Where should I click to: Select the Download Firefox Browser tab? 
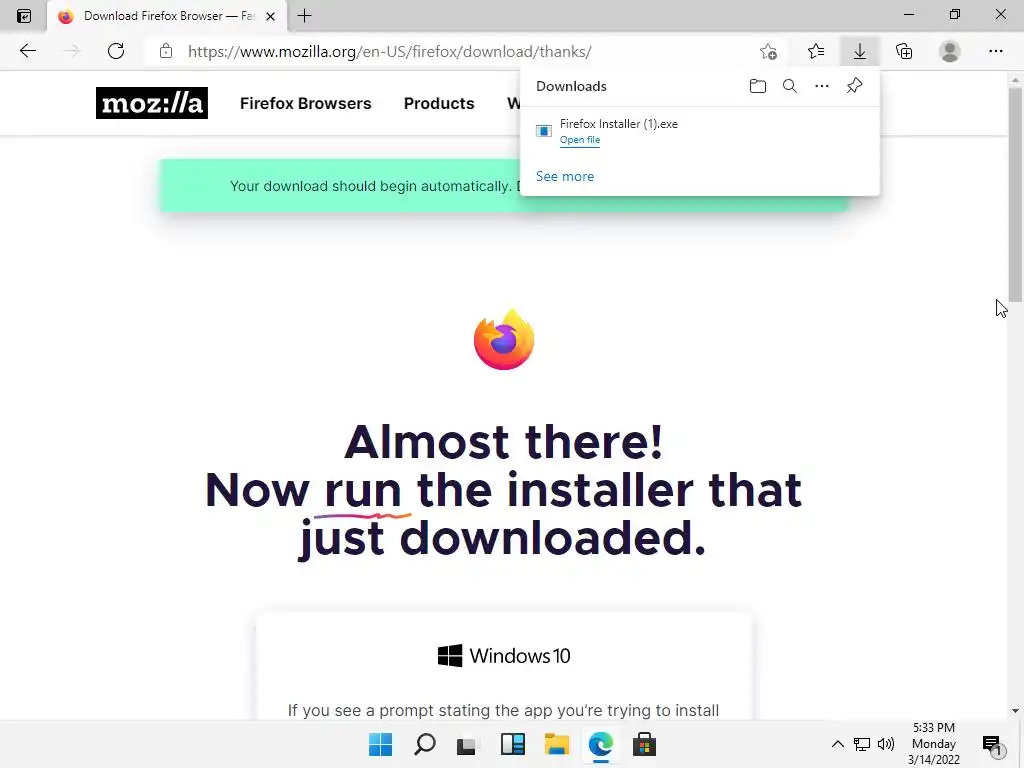coord(167,16)
